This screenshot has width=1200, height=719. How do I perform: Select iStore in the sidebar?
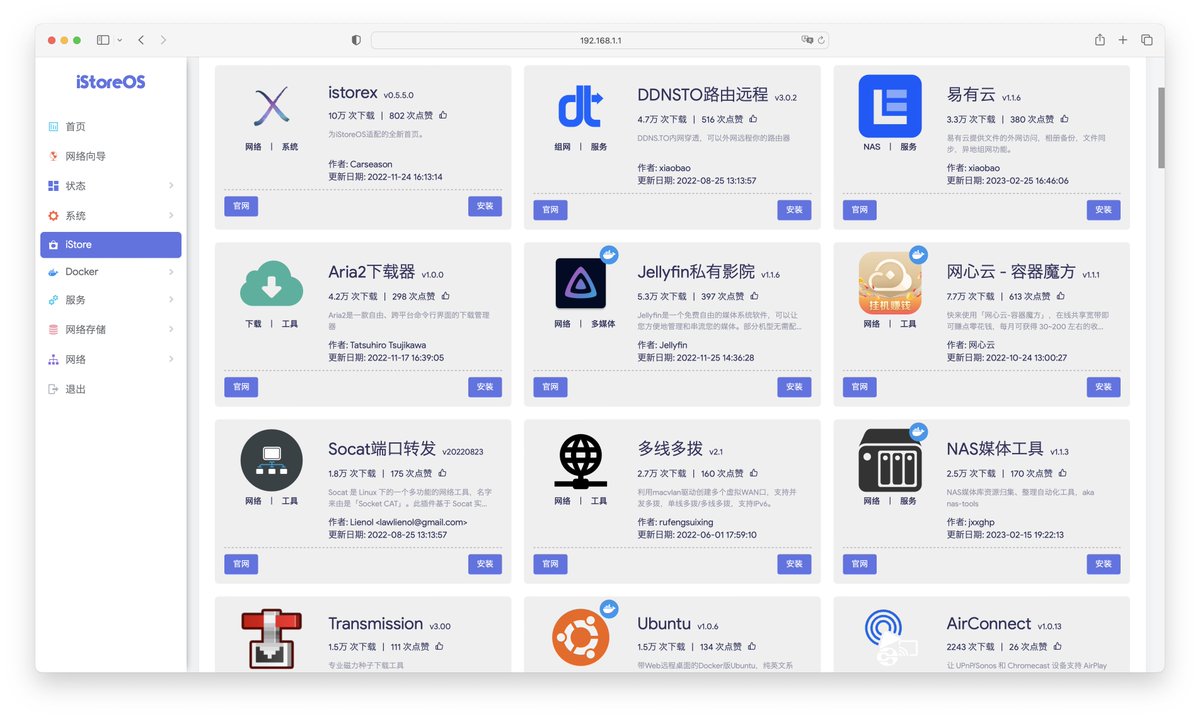(x=110, y=245)
